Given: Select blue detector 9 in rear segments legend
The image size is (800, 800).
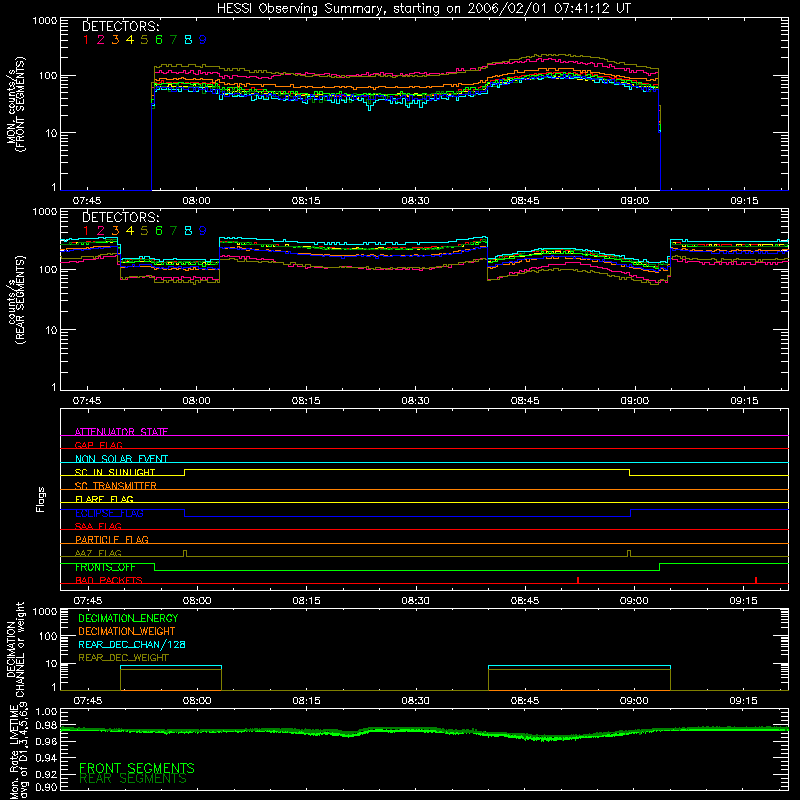Looking at the screenshot, I should [203, 231].
